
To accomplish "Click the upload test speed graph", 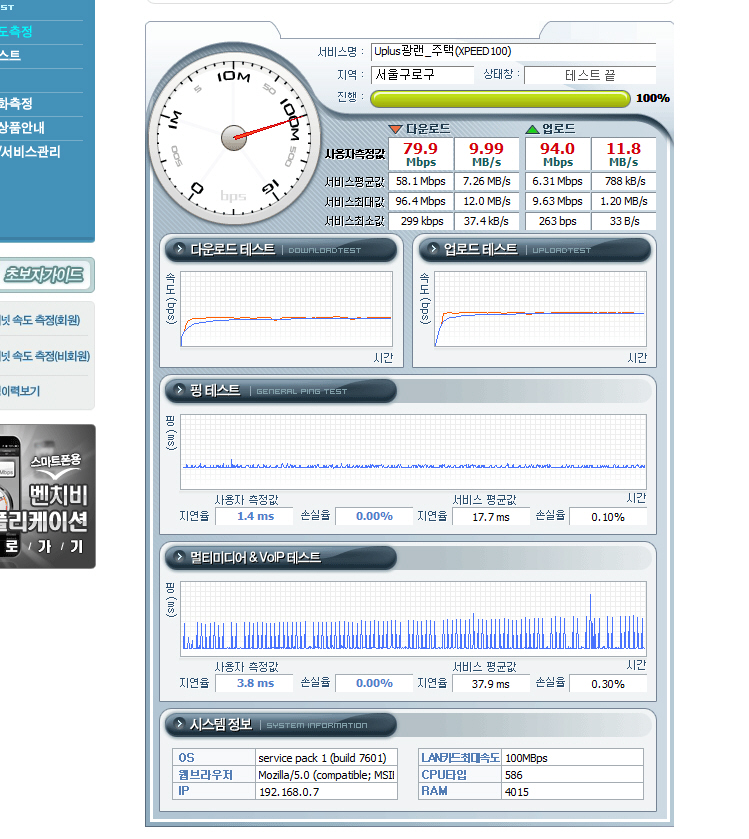I will coord(540,309).
